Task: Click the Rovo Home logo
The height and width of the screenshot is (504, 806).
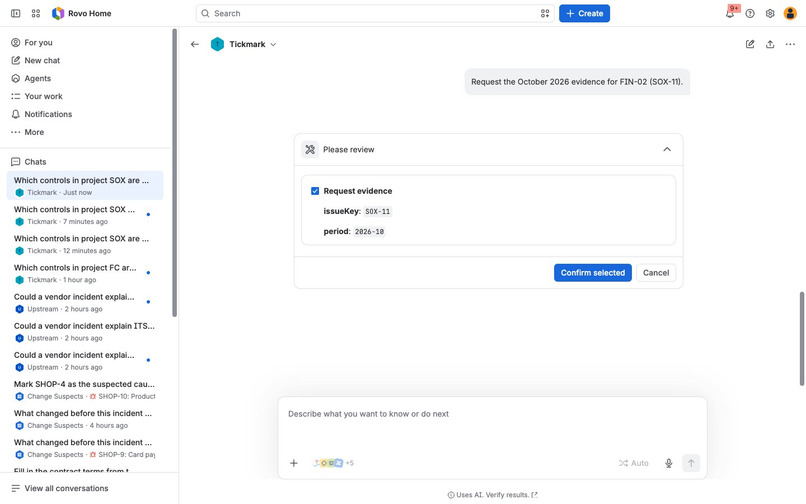Action: coord(82,13)
